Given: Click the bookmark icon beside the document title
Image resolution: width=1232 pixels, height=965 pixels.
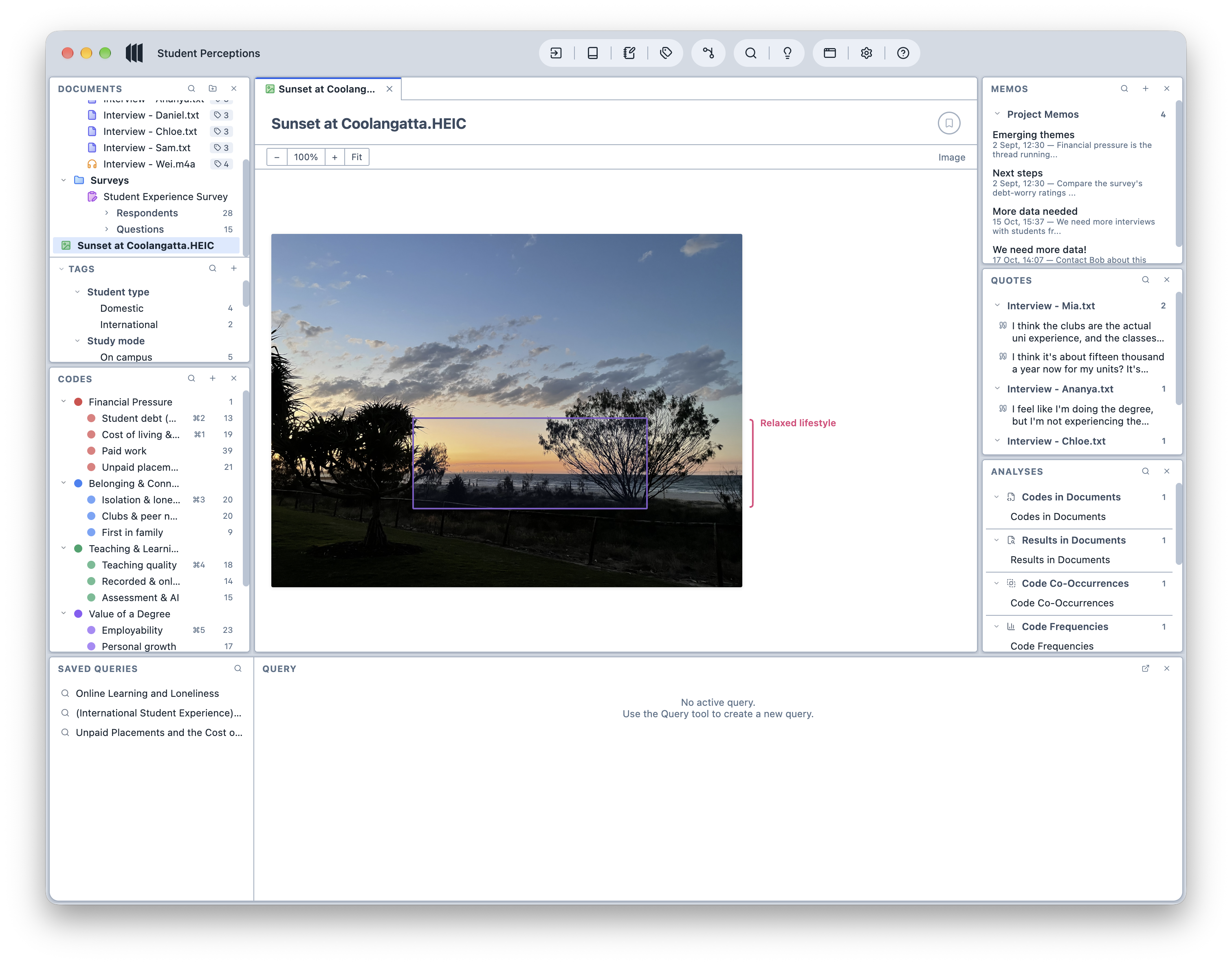Looking at the screenshot, I should point(949,123).
